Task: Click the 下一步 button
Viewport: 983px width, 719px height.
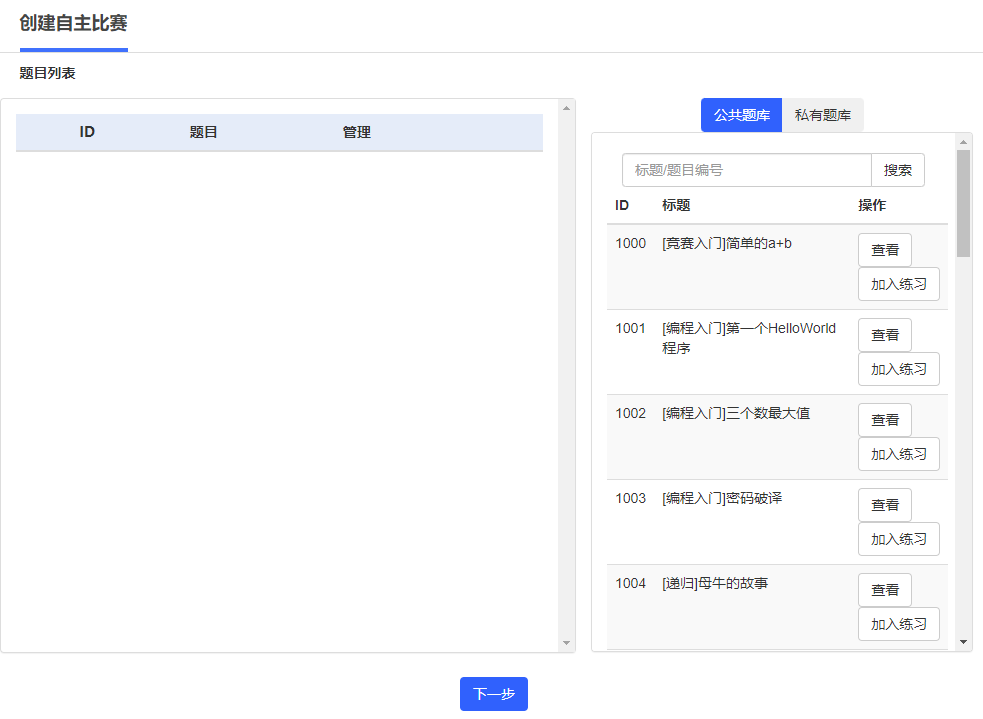Action: coord(494,694)
